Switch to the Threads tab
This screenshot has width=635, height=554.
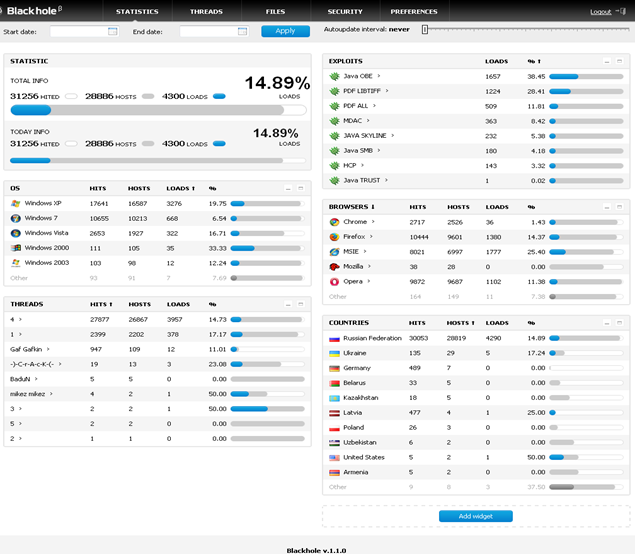click(x=206, y=12)
